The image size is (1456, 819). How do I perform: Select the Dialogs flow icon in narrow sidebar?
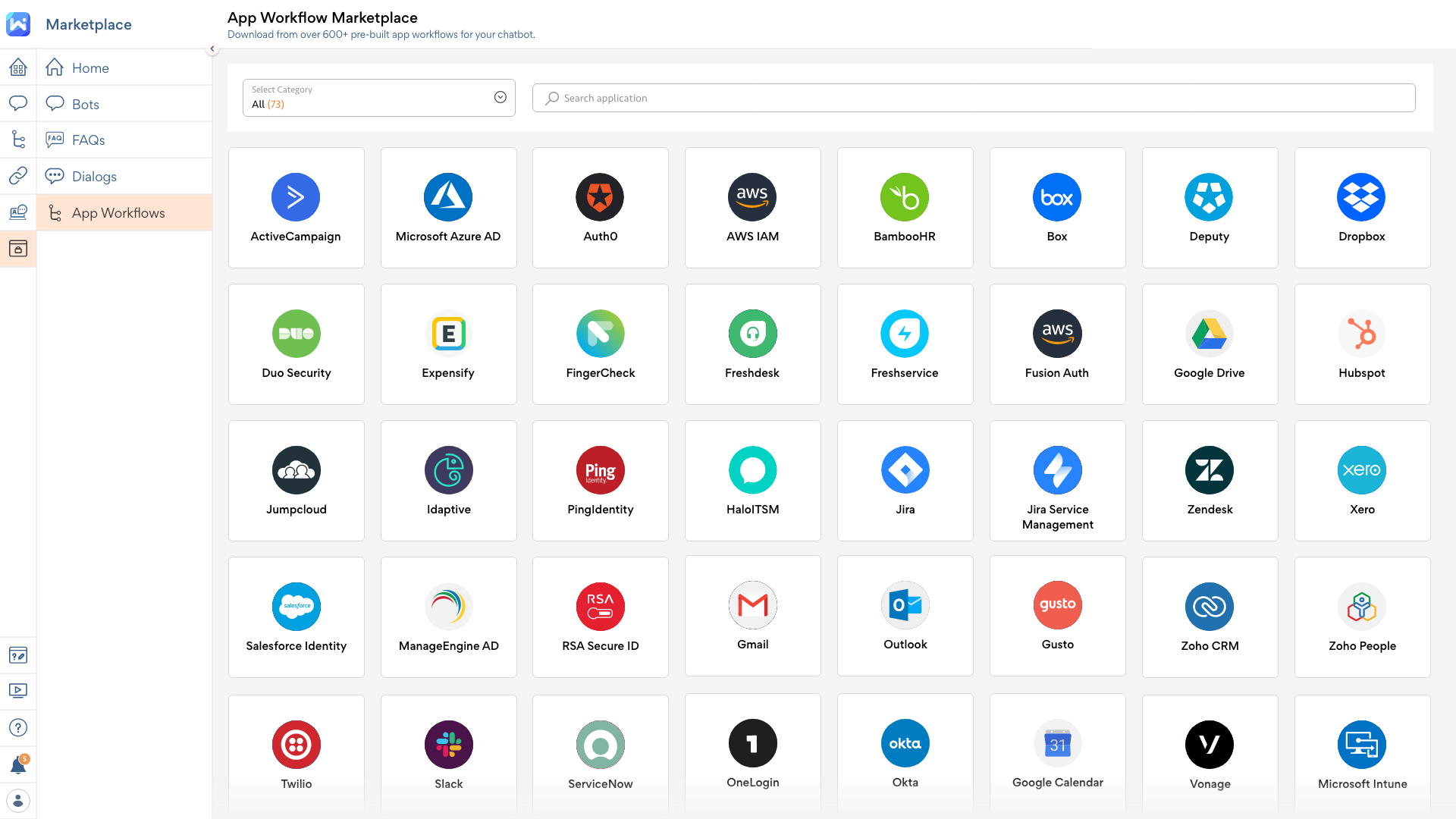pyautogui.click(x=18, y=140)
